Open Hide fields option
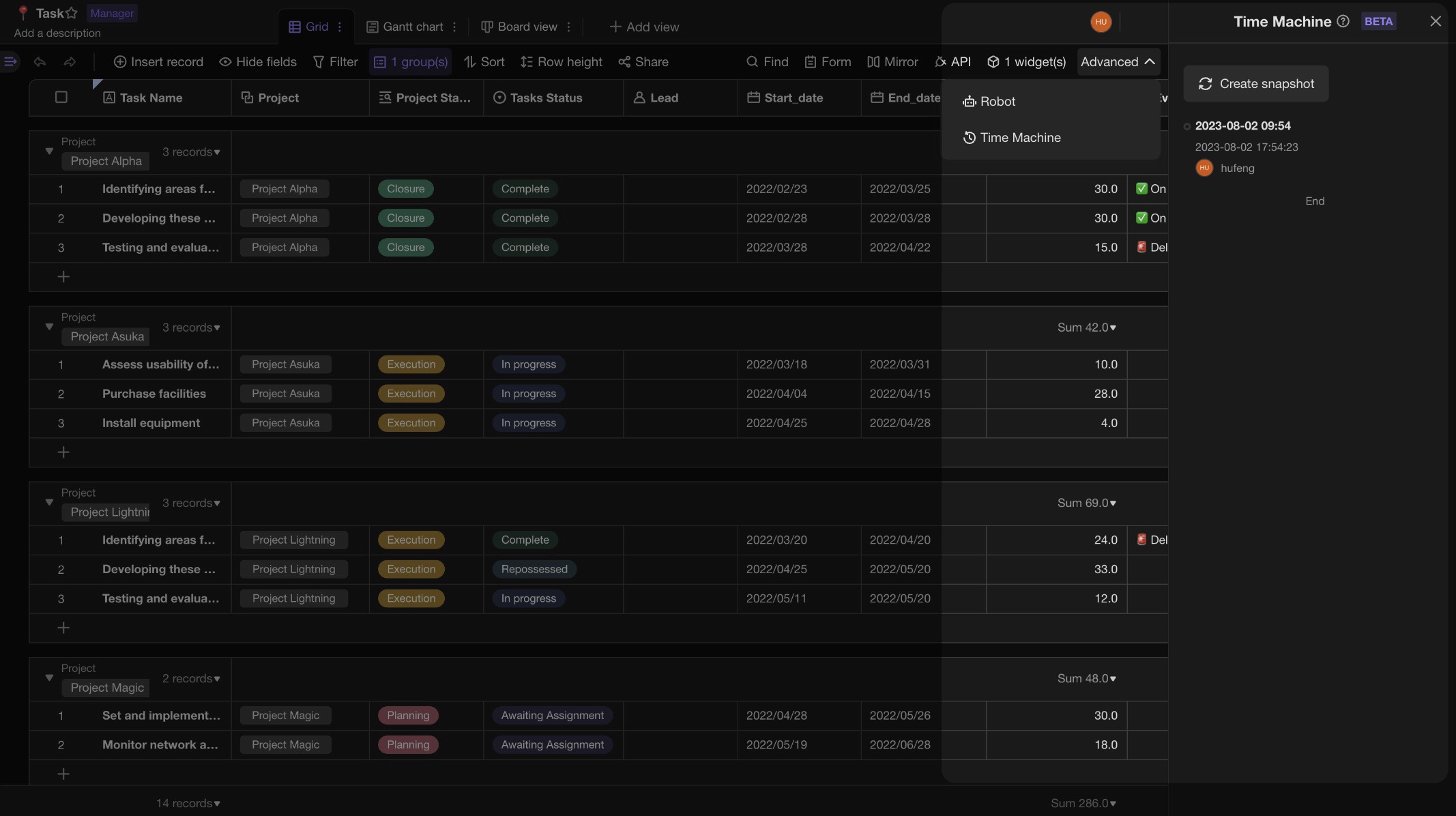Viewport: 1456px width, 816px height. point(258,62)
